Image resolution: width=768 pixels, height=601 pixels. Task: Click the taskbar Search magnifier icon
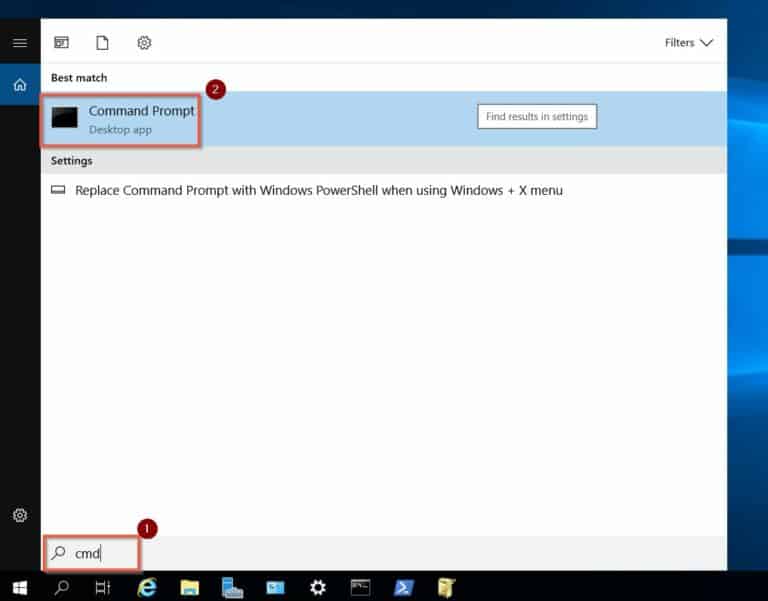click(62, 587)
